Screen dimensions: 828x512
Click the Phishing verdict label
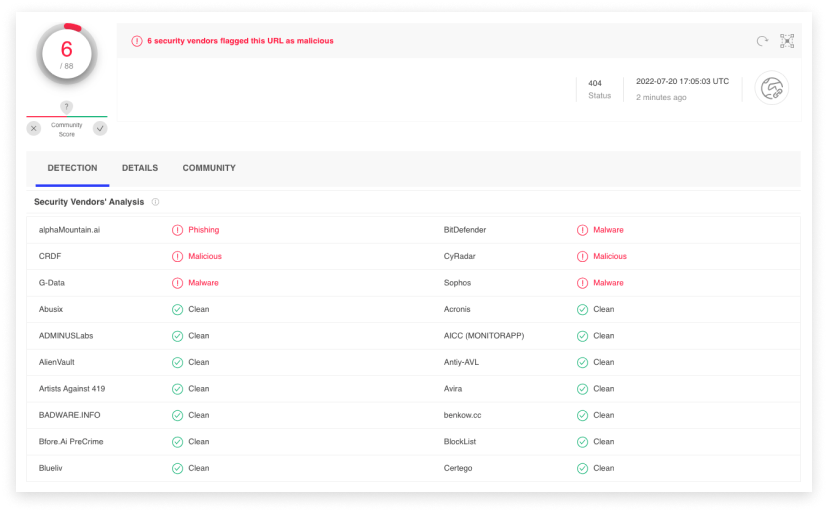(x=204, y=230)
